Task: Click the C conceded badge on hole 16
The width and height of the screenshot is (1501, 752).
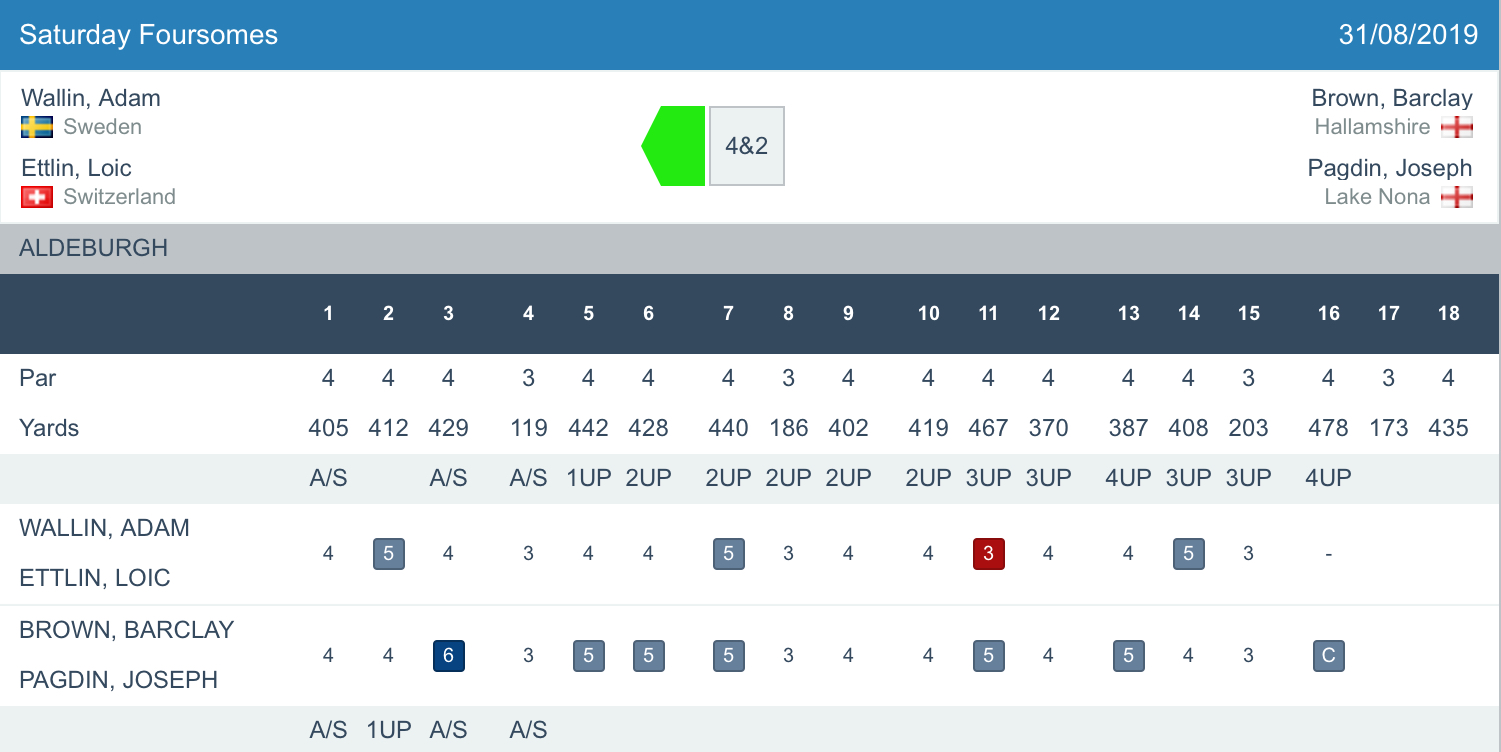Action: click(1328, 656)
